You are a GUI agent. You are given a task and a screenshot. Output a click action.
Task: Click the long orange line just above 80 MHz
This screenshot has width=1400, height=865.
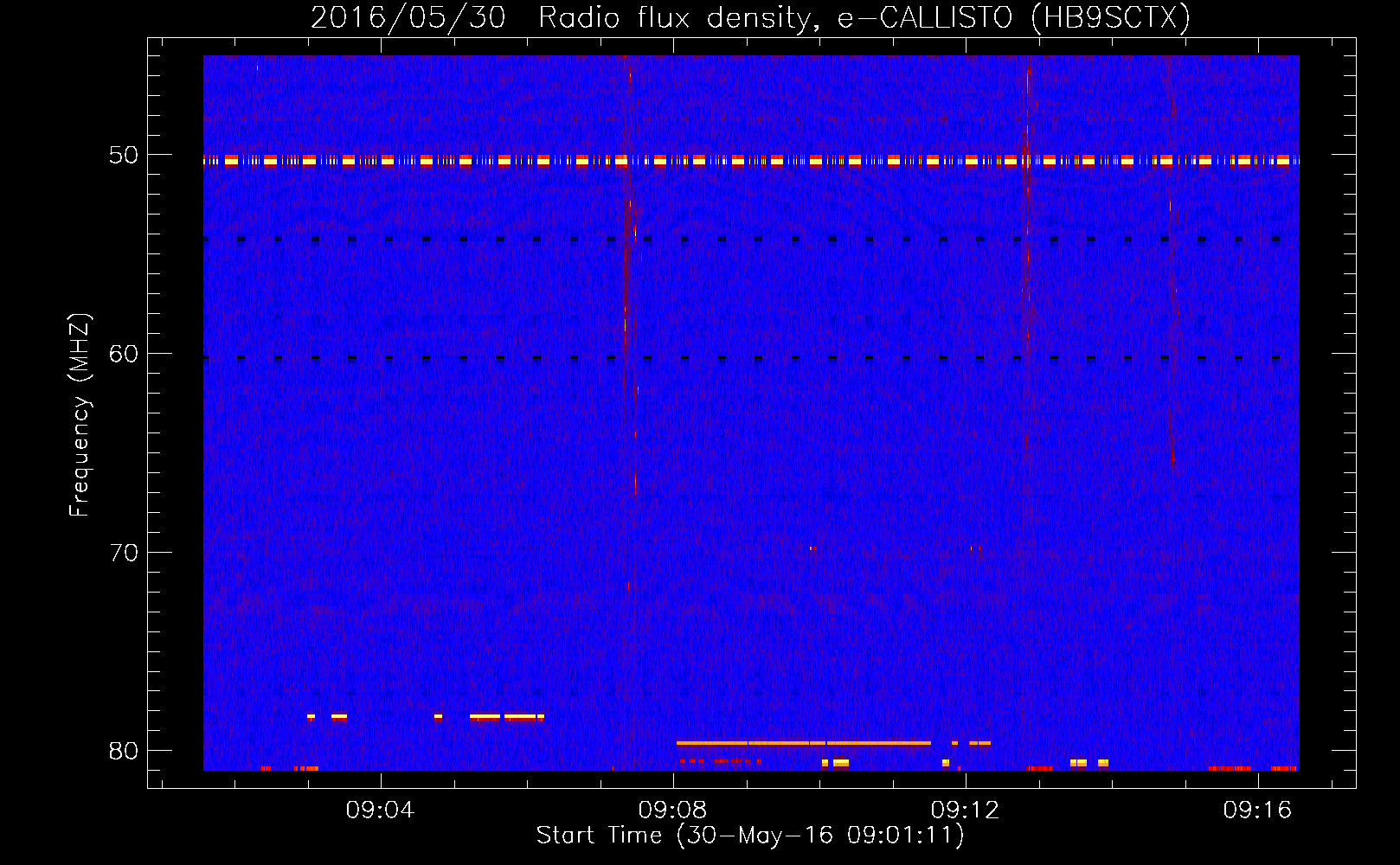tap(803, 743)
